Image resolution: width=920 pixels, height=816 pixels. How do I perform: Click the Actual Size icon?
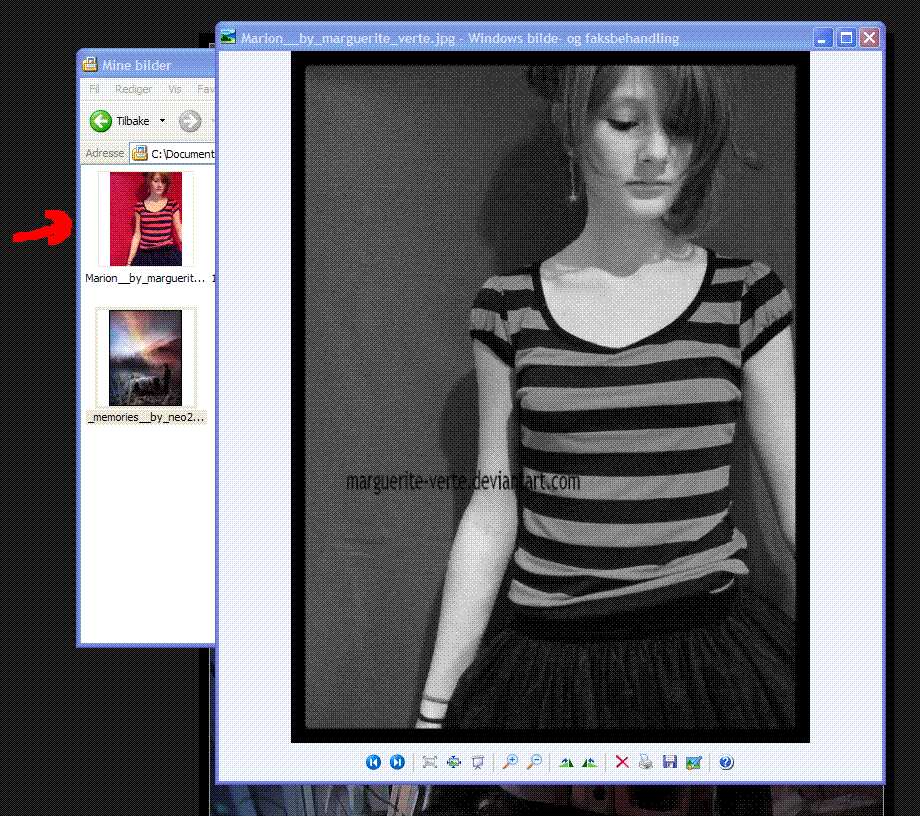(454, 762)
